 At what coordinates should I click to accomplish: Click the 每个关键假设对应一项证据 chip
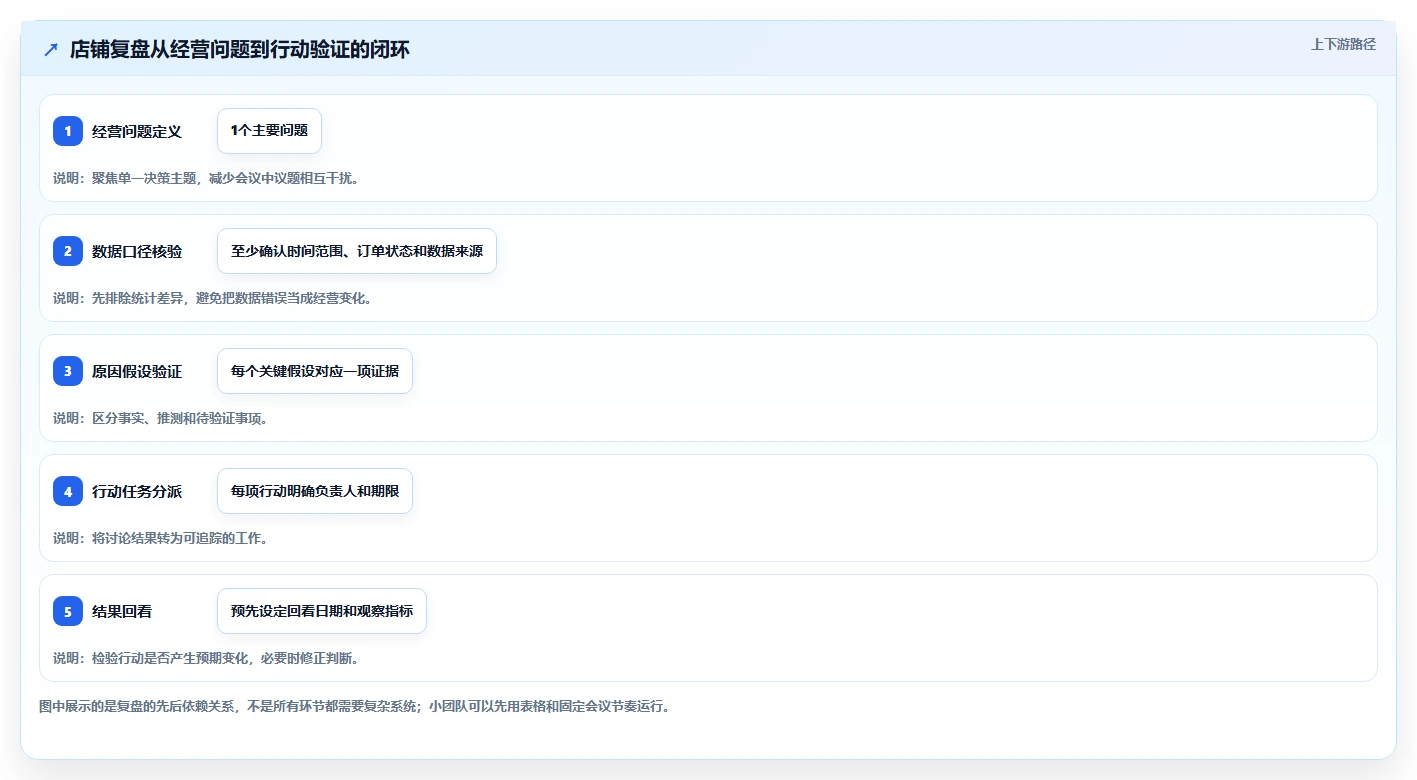click(x=315, y=371)
